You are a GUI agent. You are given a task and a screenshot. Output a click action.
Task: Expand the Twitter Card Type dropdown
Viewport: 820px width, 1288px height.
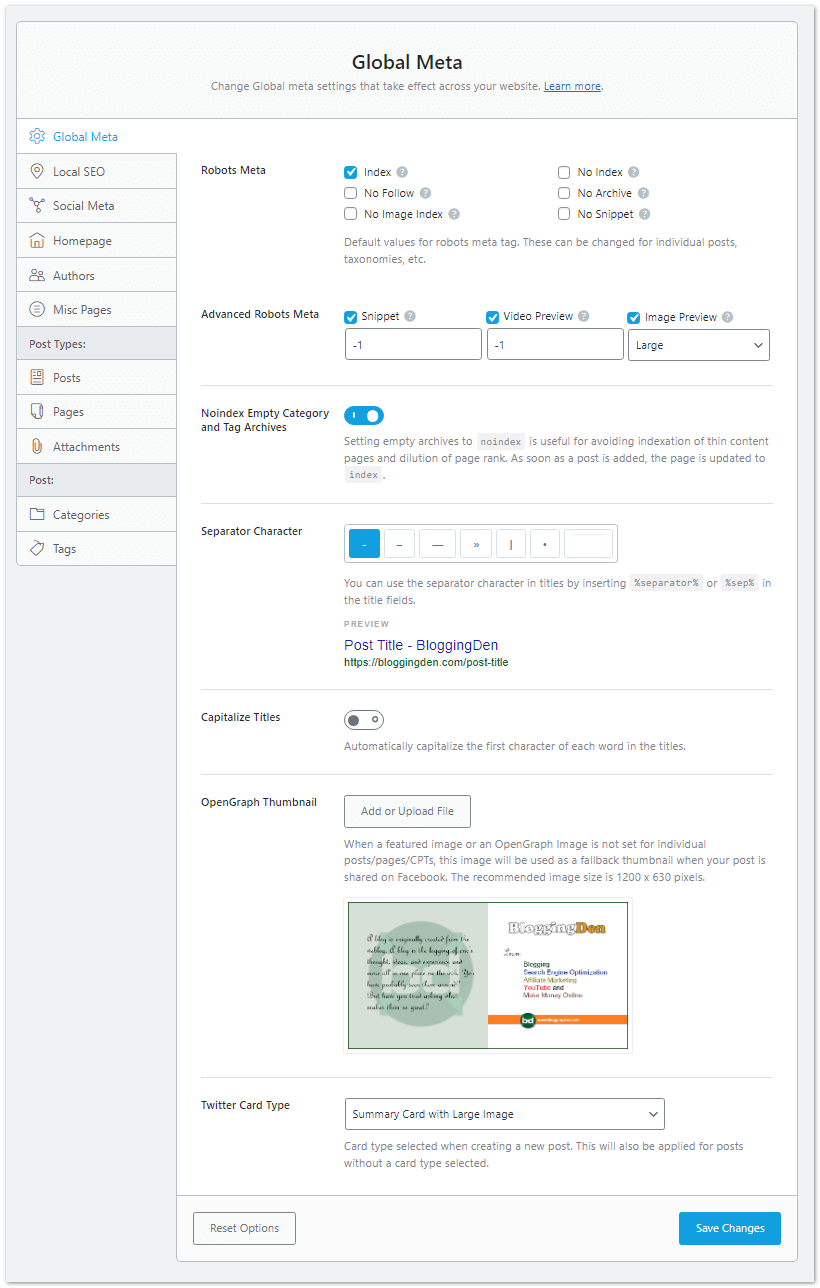pyautogui.click(x=504, y=1114)
